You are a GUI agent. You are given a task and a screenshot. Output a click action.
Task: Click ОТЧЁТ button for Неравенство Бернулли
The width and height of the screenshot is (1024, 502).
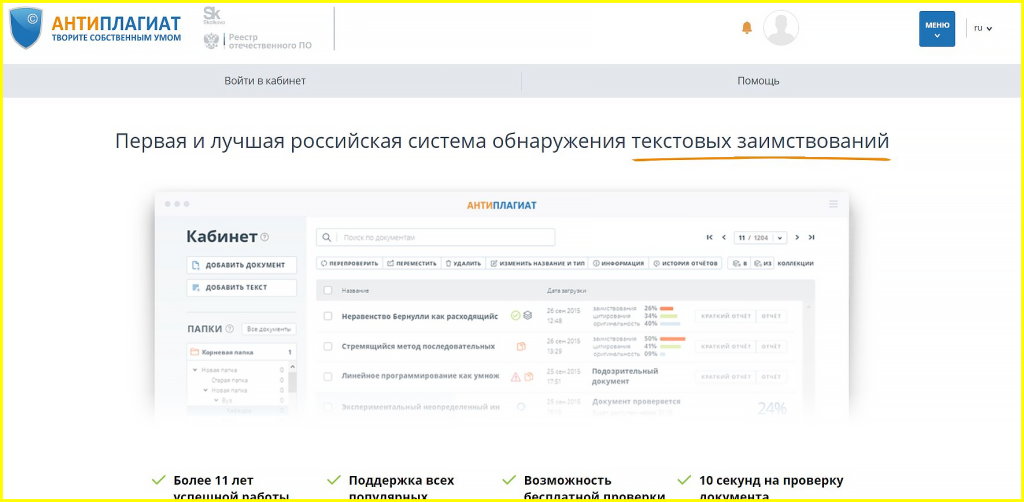771,316
